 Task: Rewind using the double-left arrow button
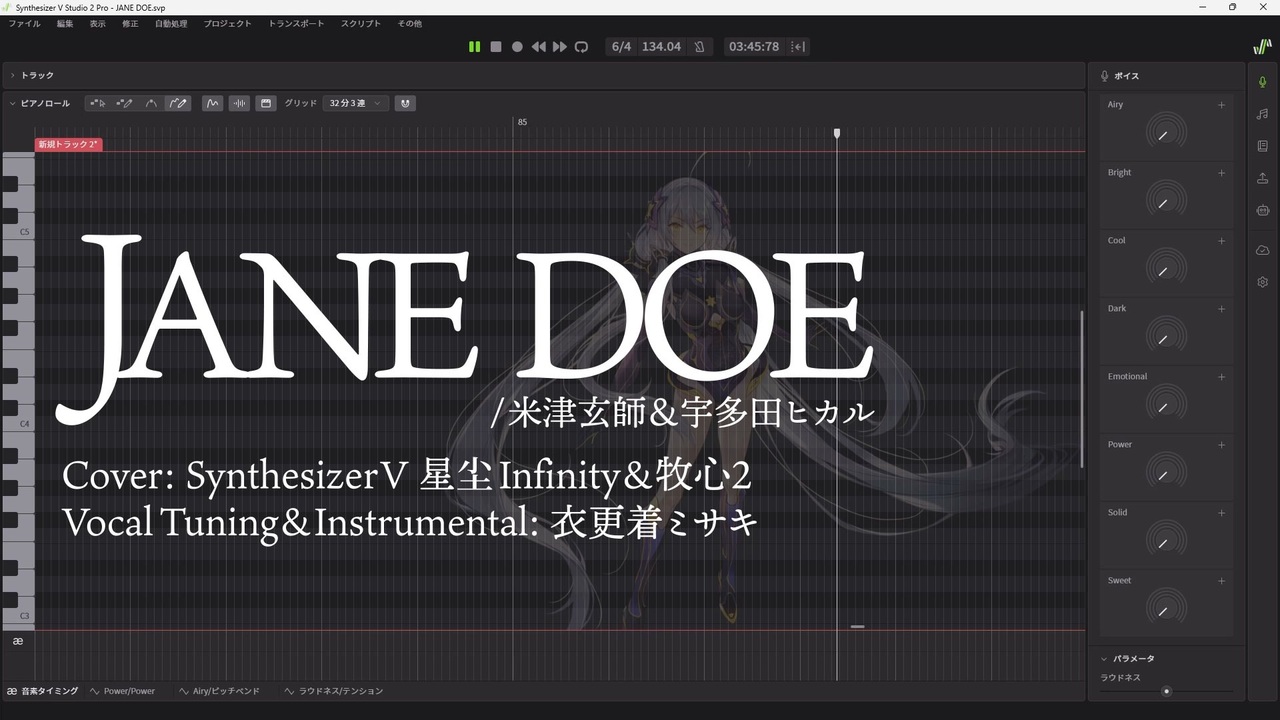pos(539,46)
